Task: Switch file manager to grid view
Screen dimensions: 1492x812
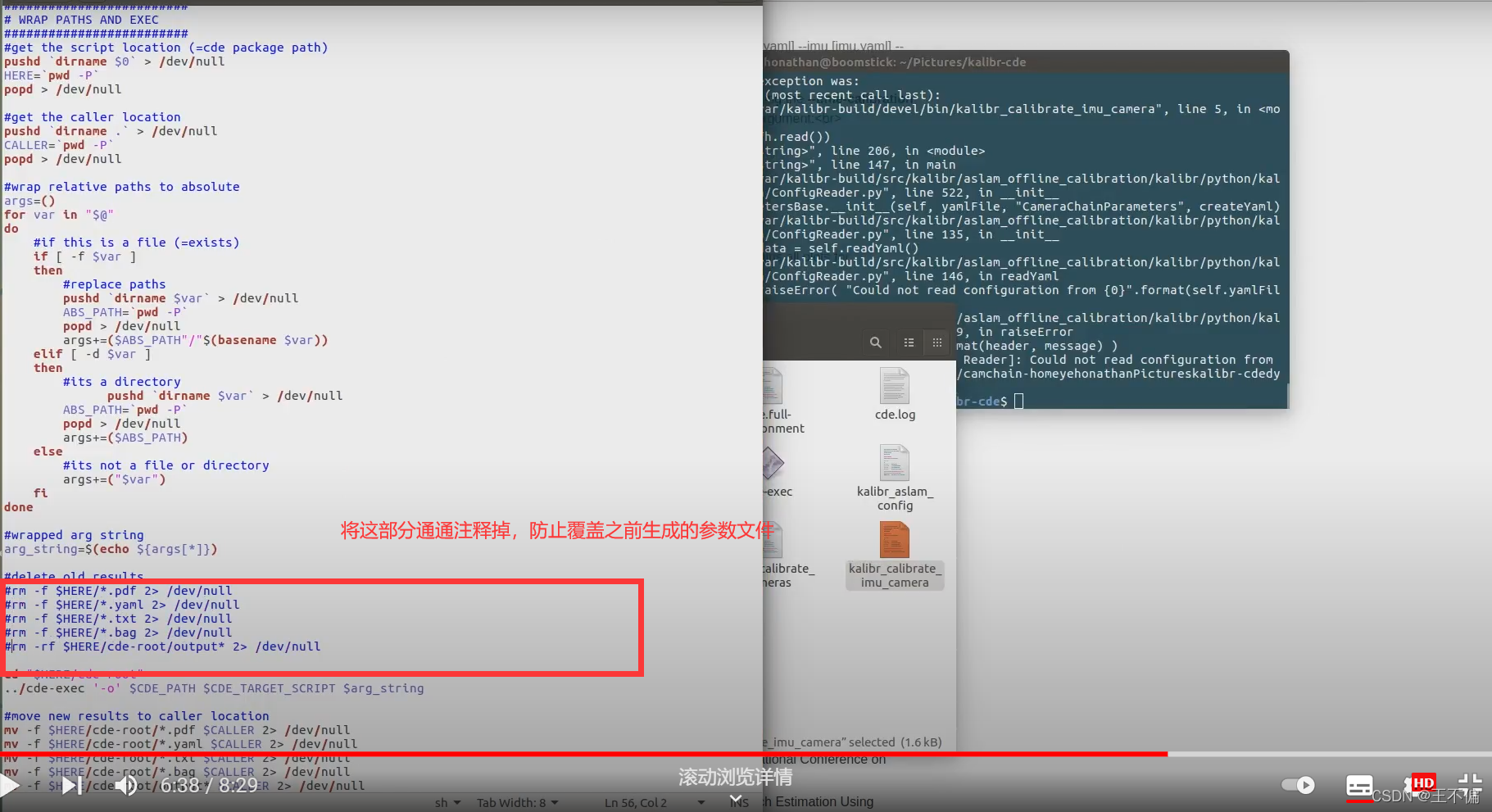Action: click(x=937, y=342)
